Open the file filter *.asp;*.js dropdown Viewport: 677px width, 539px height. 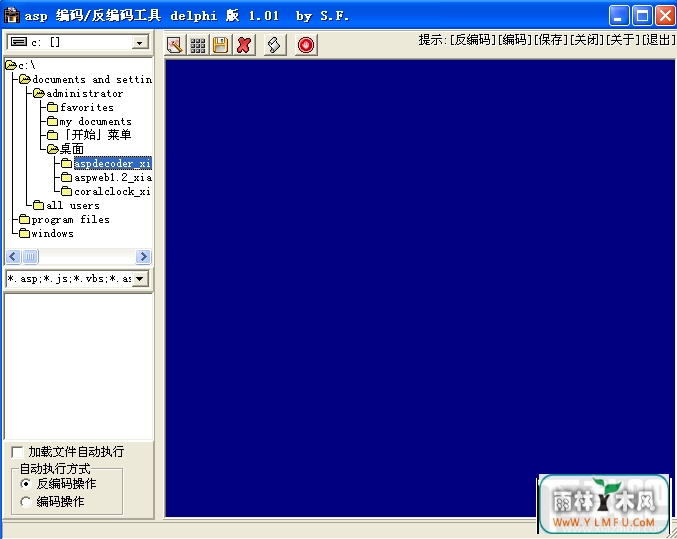(139, 279)
